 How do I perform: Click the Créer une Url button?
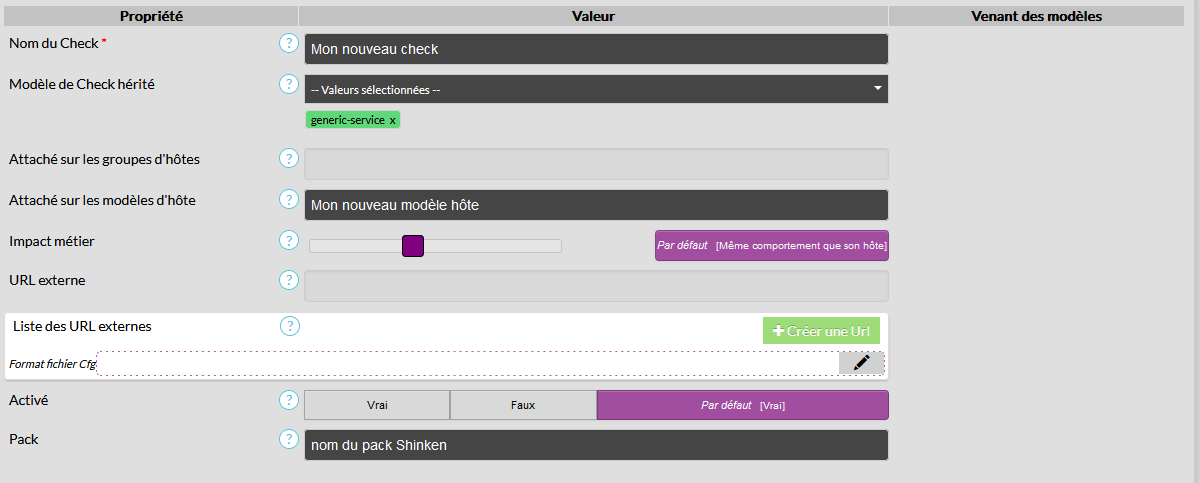821,331
